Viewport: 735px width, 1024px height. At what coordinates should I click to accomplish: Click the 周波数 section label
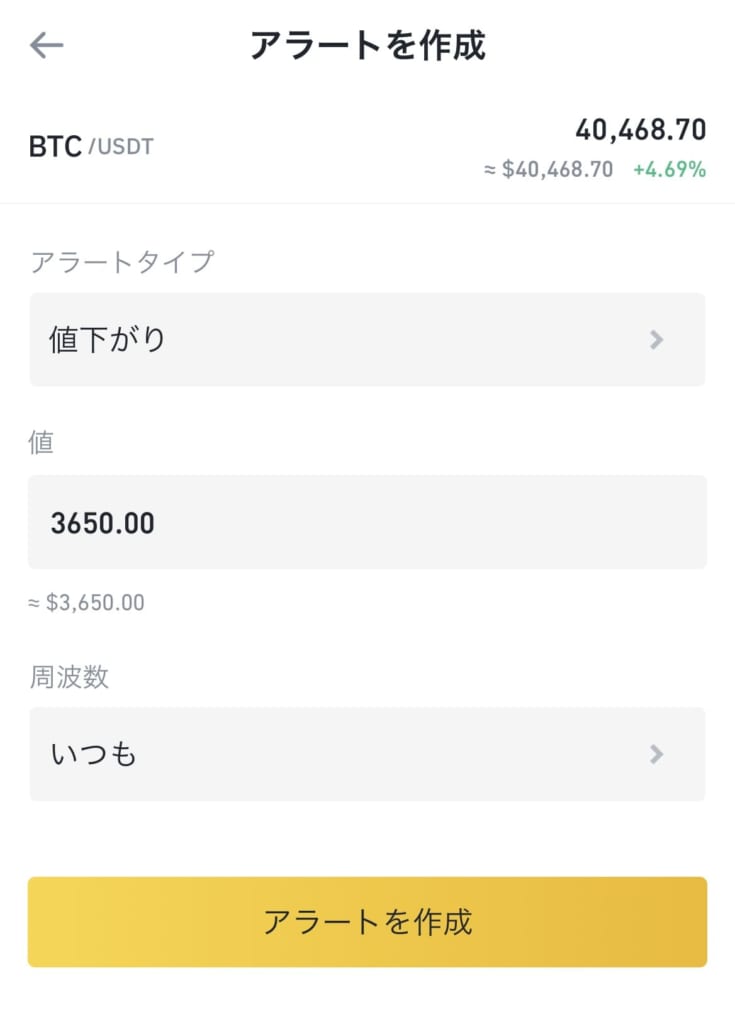69,677
